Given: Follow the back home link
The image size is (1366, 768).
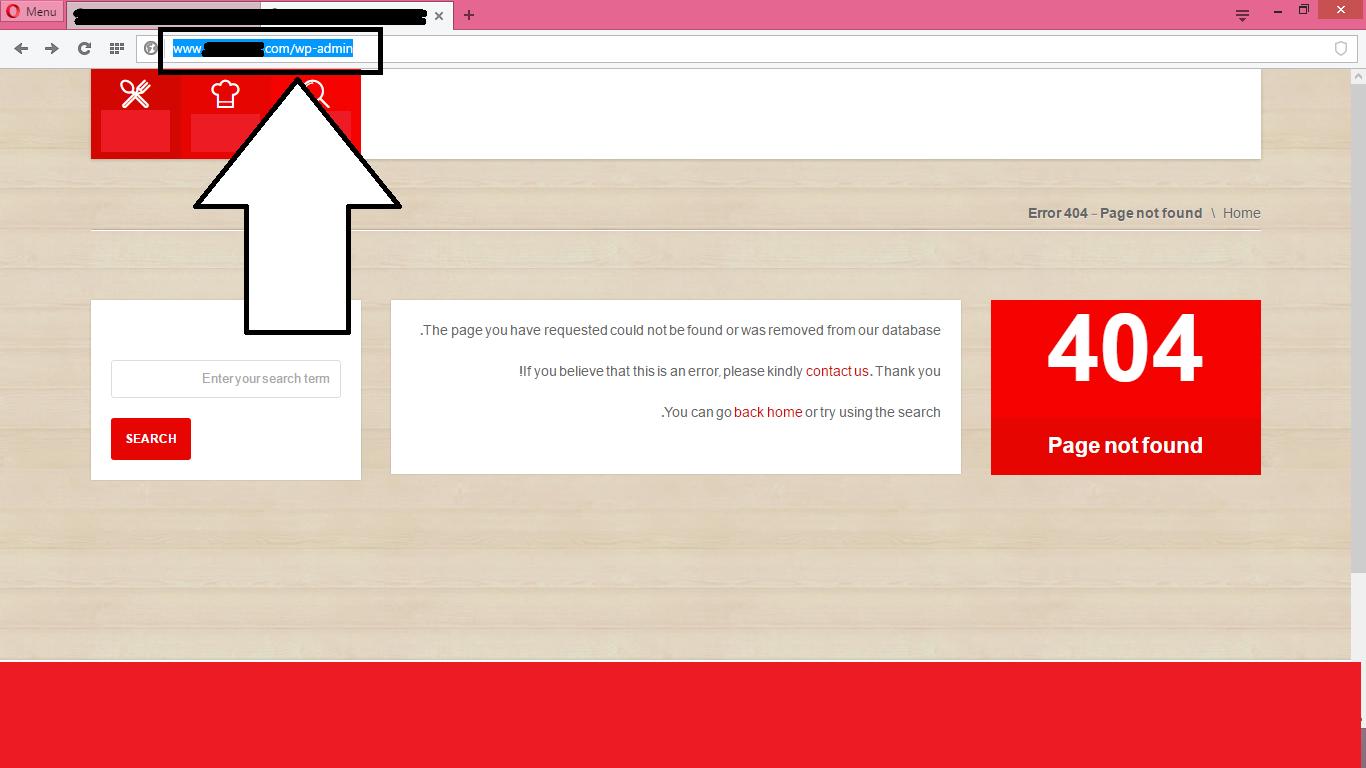Looking at the screenshot, I should coord(767,412).
